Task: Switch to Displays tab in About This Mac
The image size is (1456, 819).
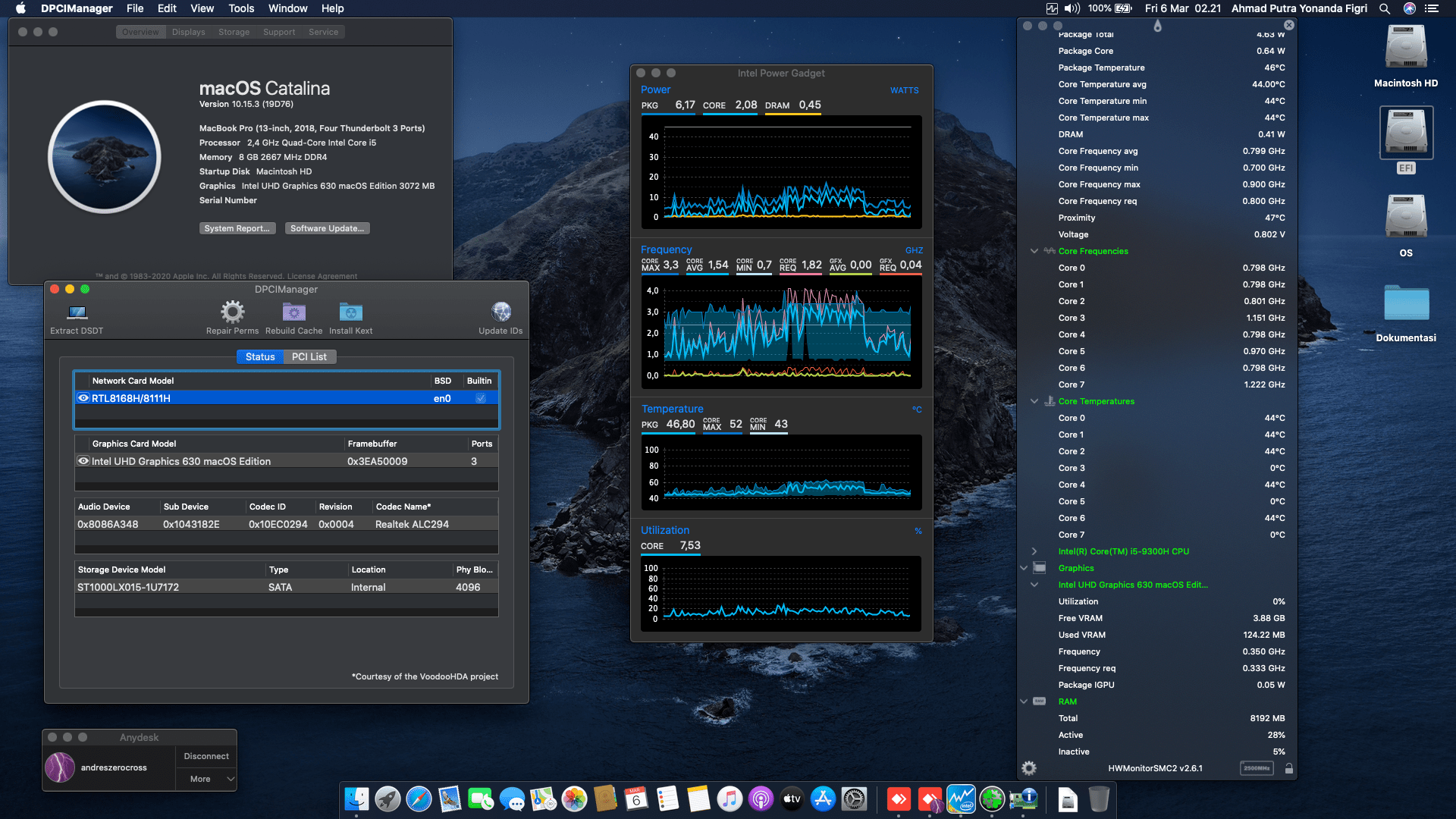Action: pos(188,32)
